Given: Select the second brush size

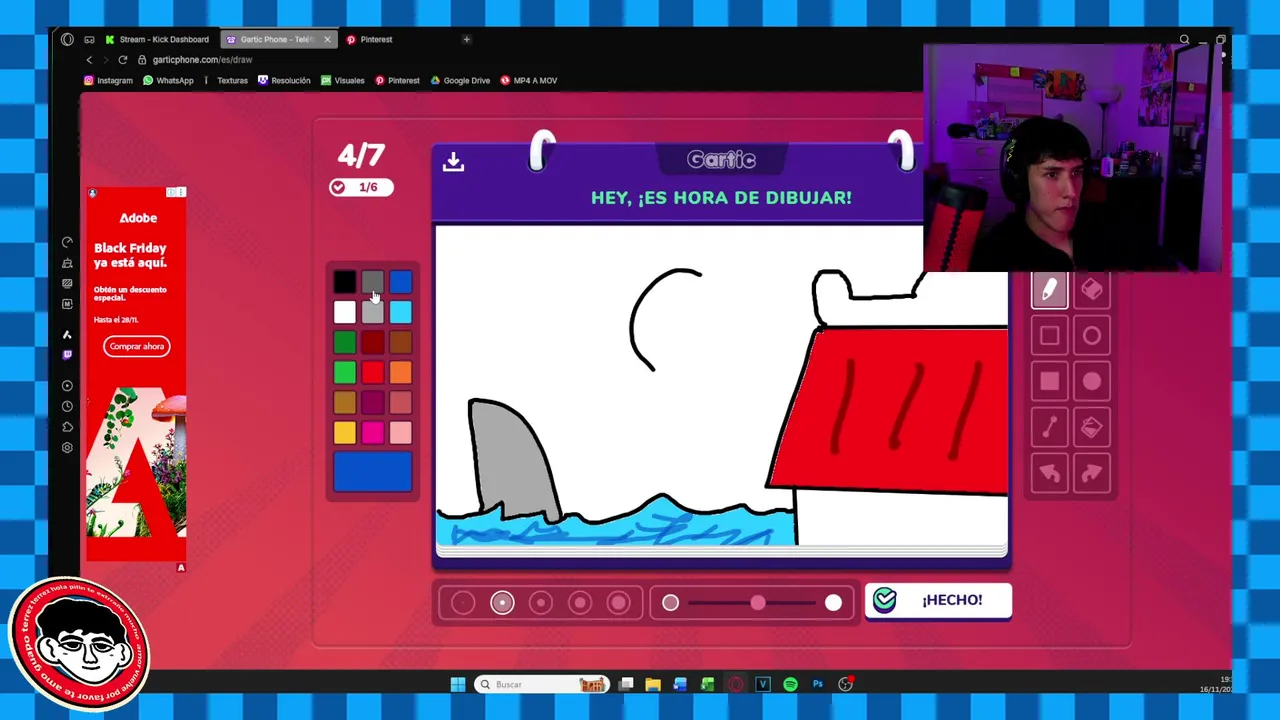Looking at the screenshot, I should pyautogui.click(x=502, y=602).
